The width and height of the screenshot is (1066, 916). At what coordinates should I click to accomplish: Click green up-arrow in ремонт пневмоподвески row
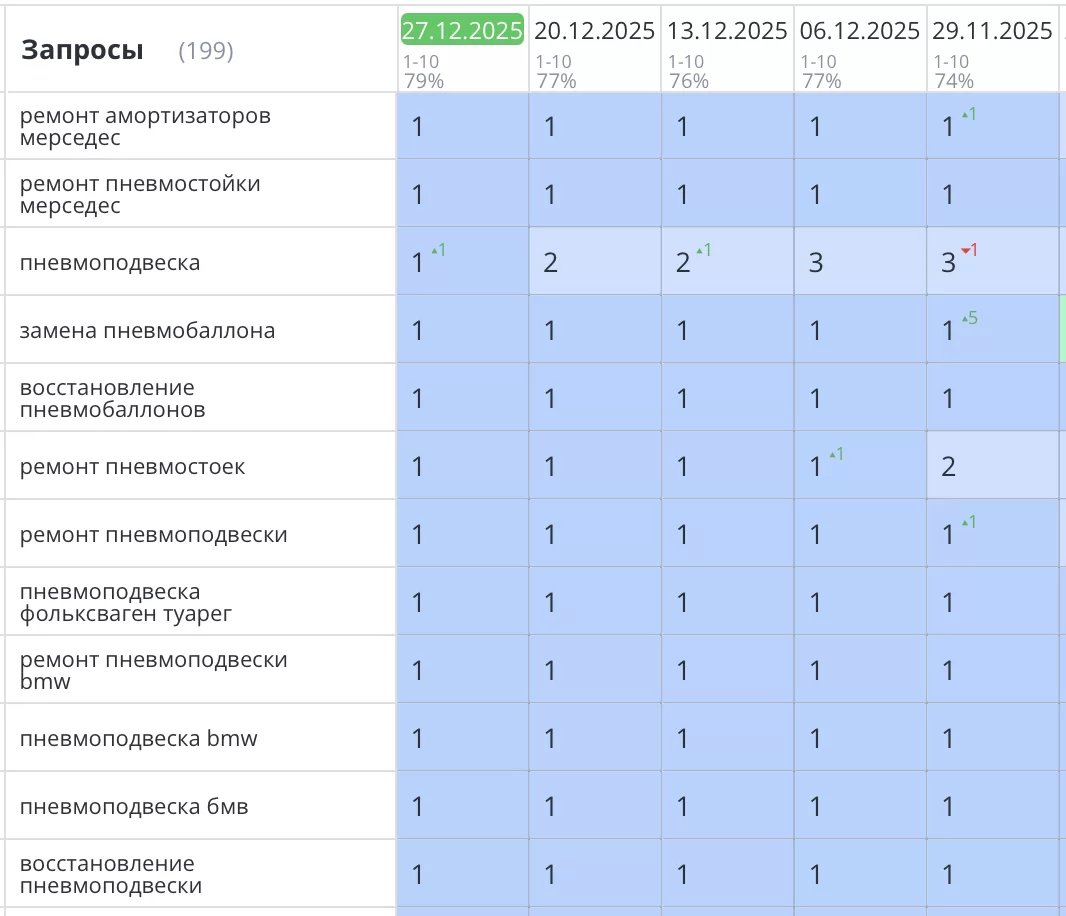coord(968,522)
